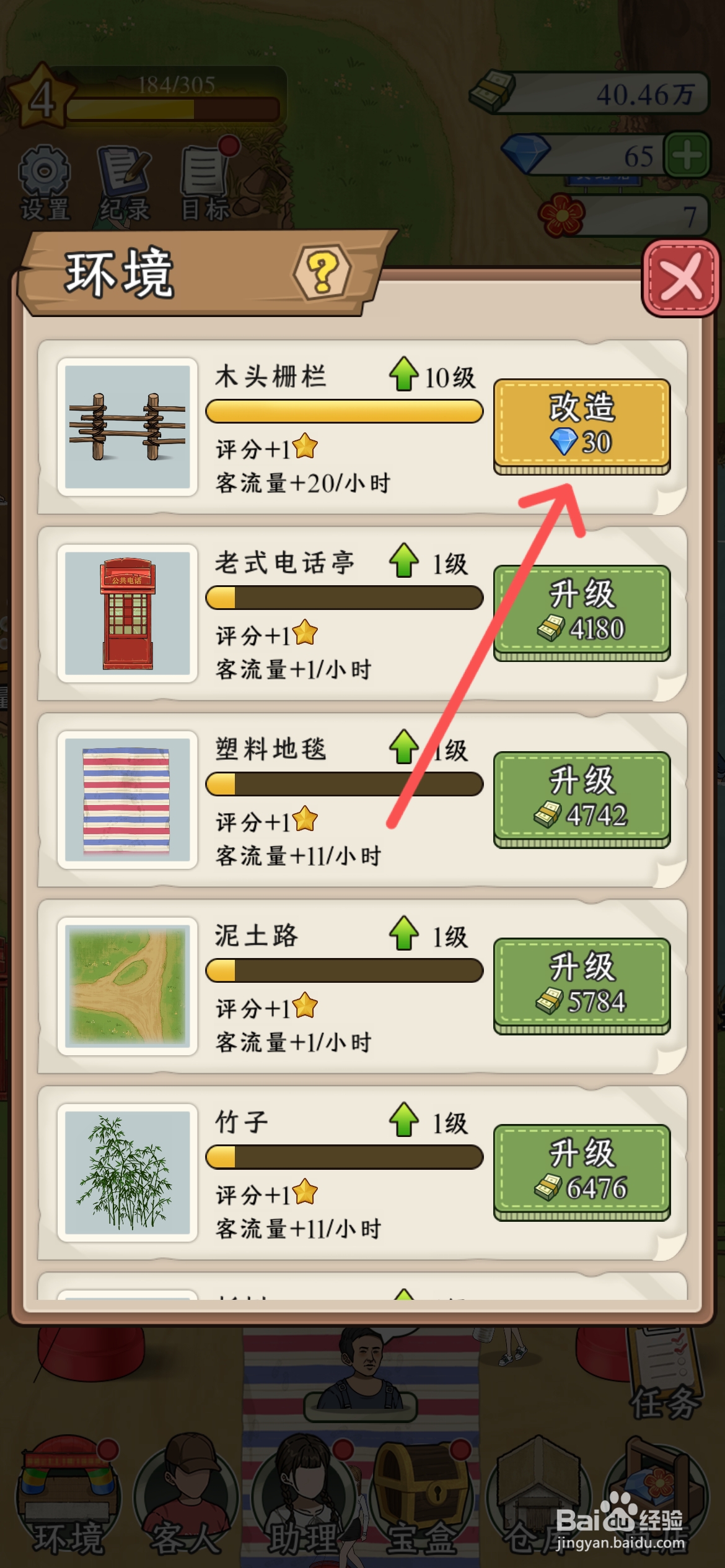Upgrade 竹子 for 6476 cash
Image resolution: width=725 pixels, height=1568 pixels.
581,1172
